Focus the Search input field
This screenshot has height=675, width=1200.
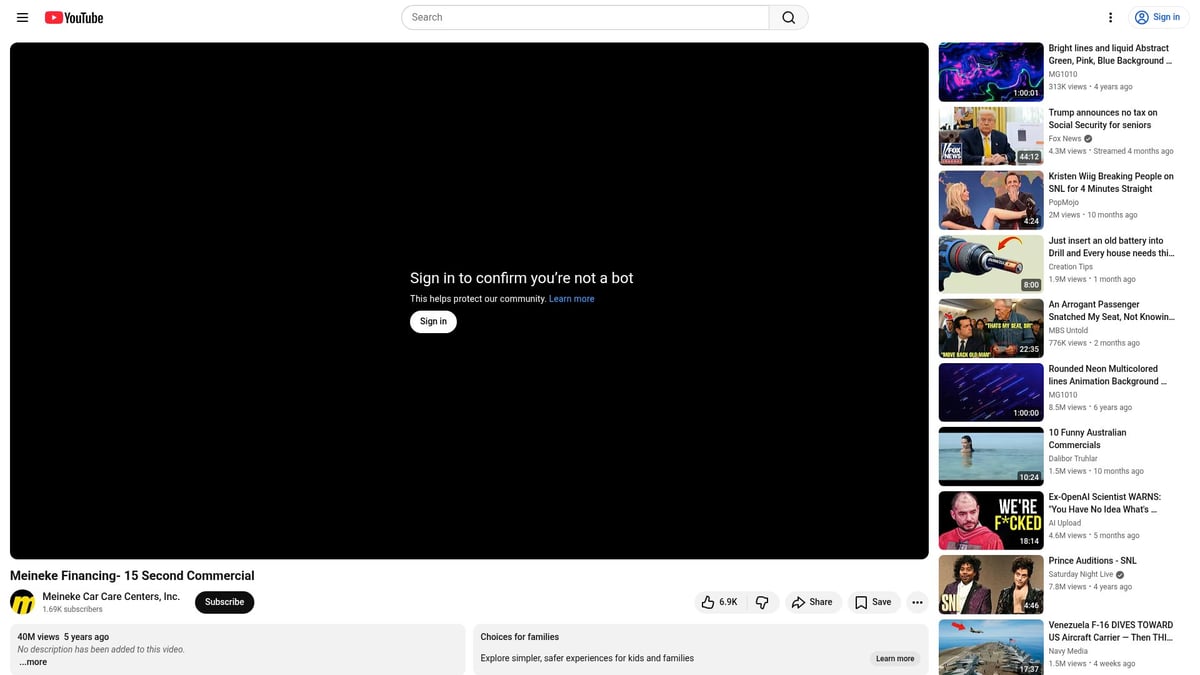(585, 17)
